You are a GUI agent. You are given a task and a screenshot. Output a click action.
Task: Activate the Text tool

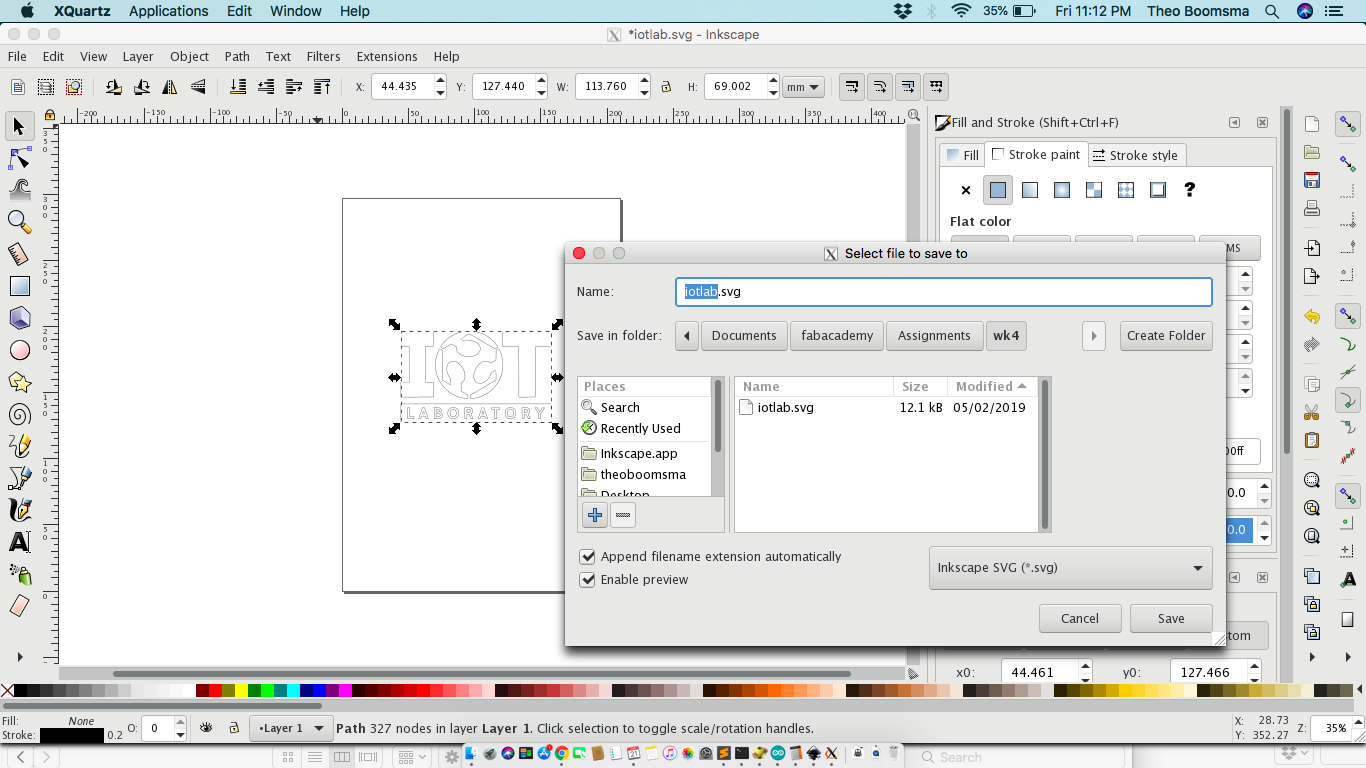20,543
